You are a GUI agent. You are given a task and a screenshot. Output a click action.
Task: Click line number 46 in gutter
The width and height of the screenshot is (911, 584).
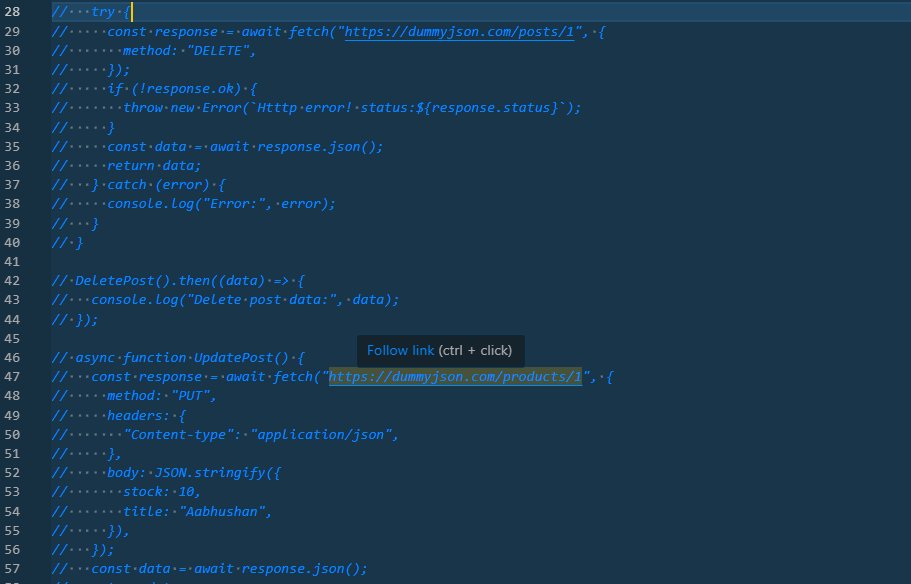[x=12, y=357]
